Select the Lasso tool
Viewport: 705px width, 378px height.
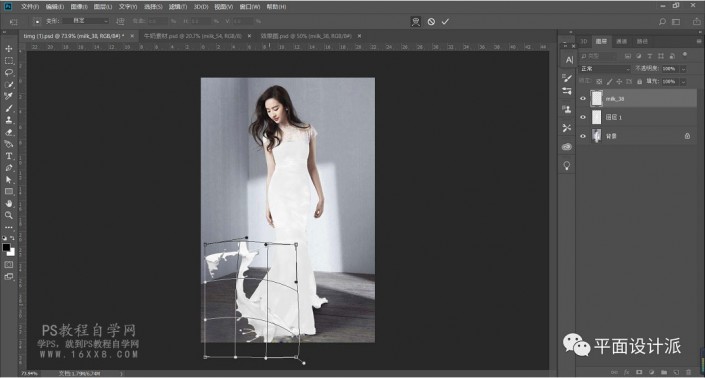click(x=9, y=72)
